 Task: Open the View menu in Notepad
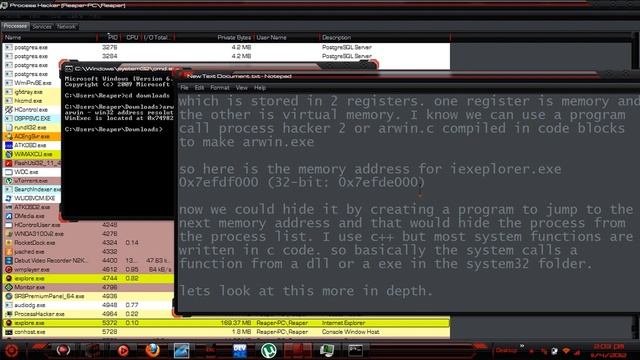(242, 88)
